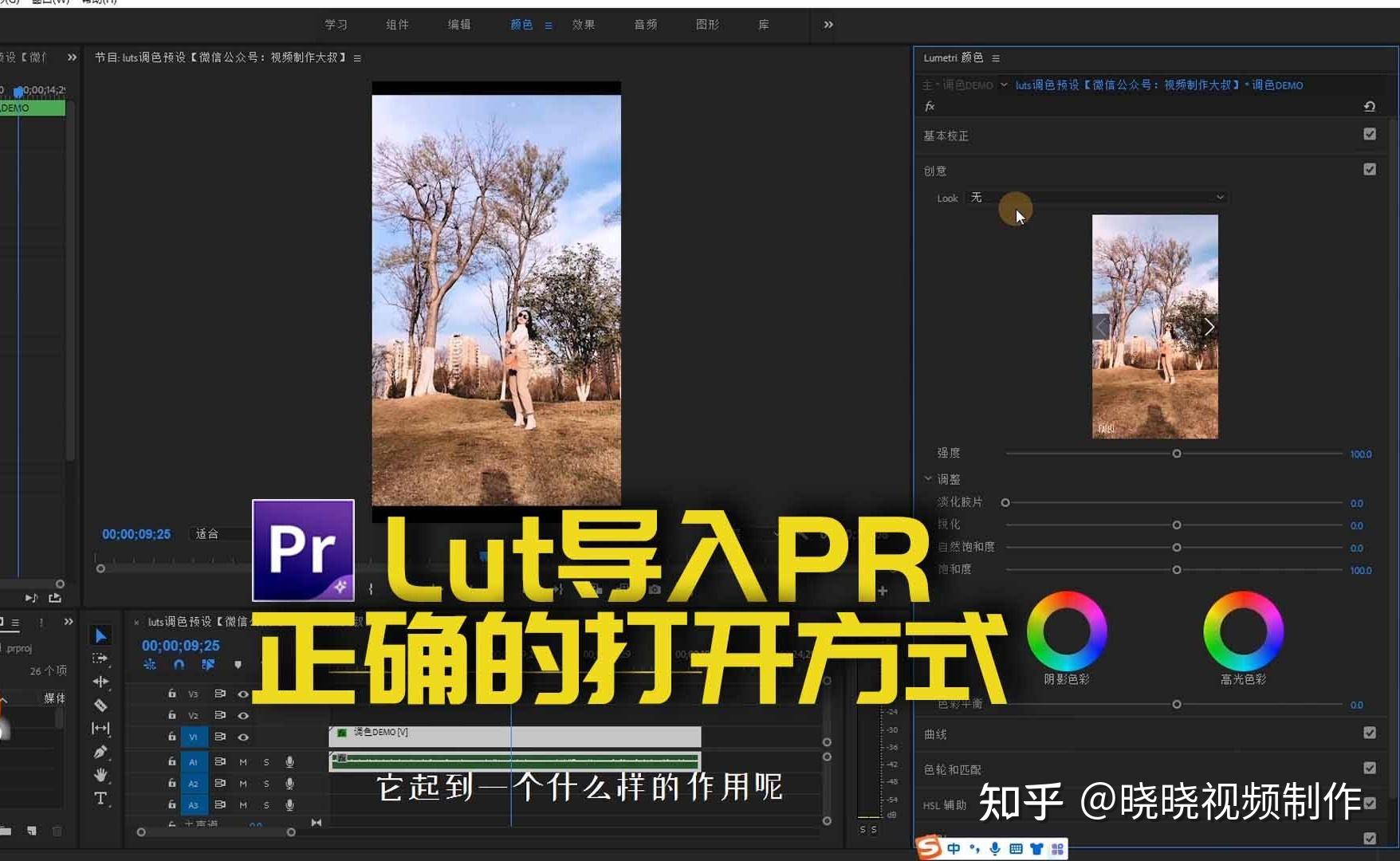Open Program monitor panel menu
This screenshot has height=861, width=1400.
pyautogui.click(x=357, y=58)
